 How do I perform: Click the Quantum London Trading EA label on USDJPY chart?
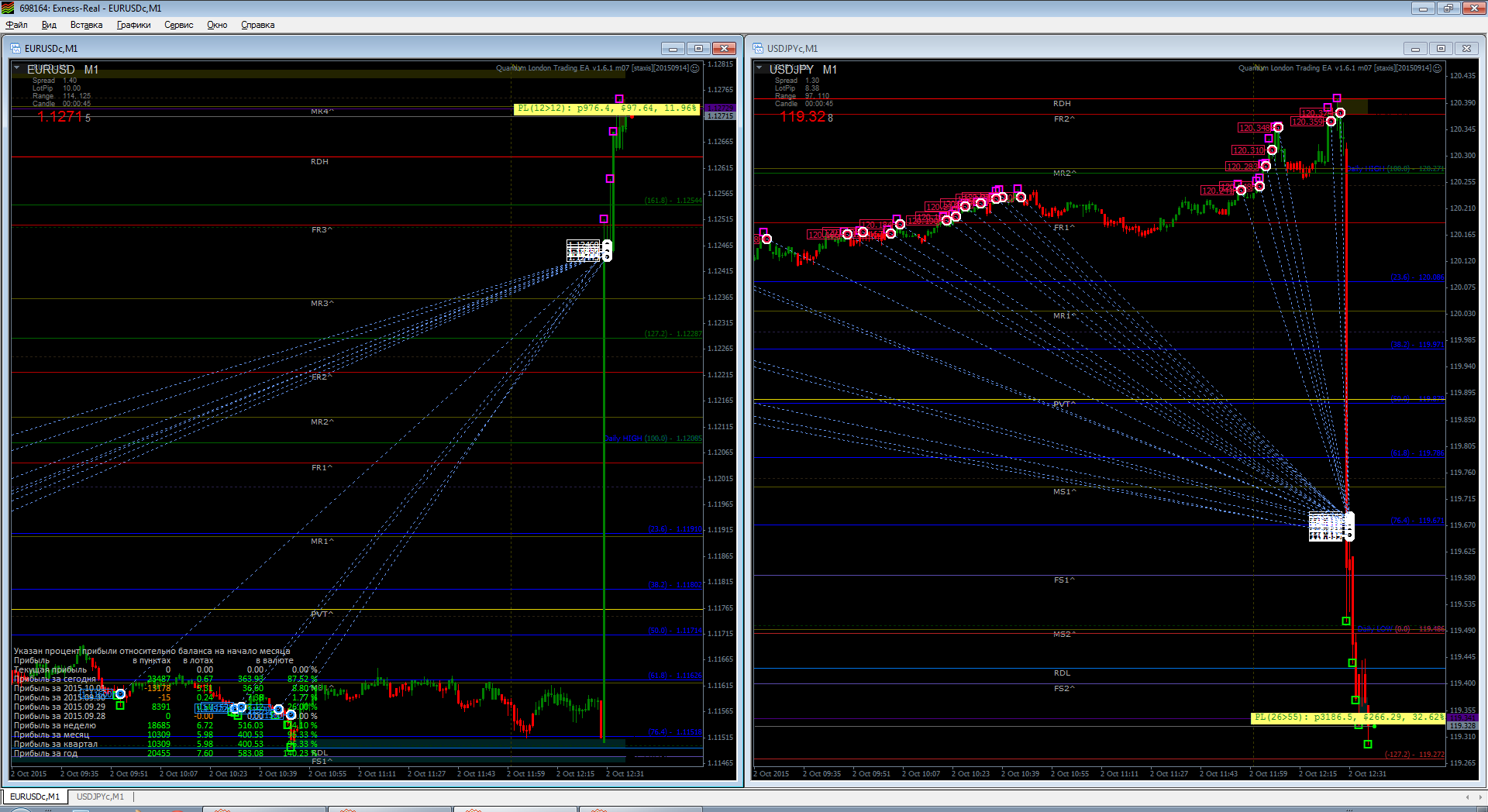pos(1335,68)
